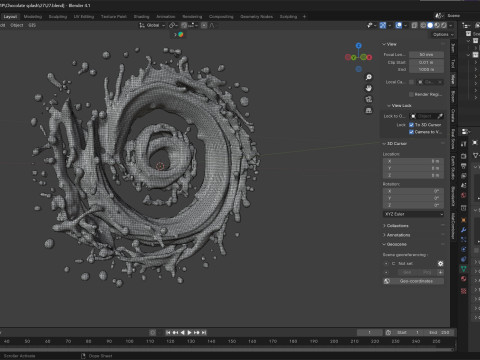Expand the Annotations panel
This screenshot has height=360, width=480.
pyautogui.click(x=396, y=235)
